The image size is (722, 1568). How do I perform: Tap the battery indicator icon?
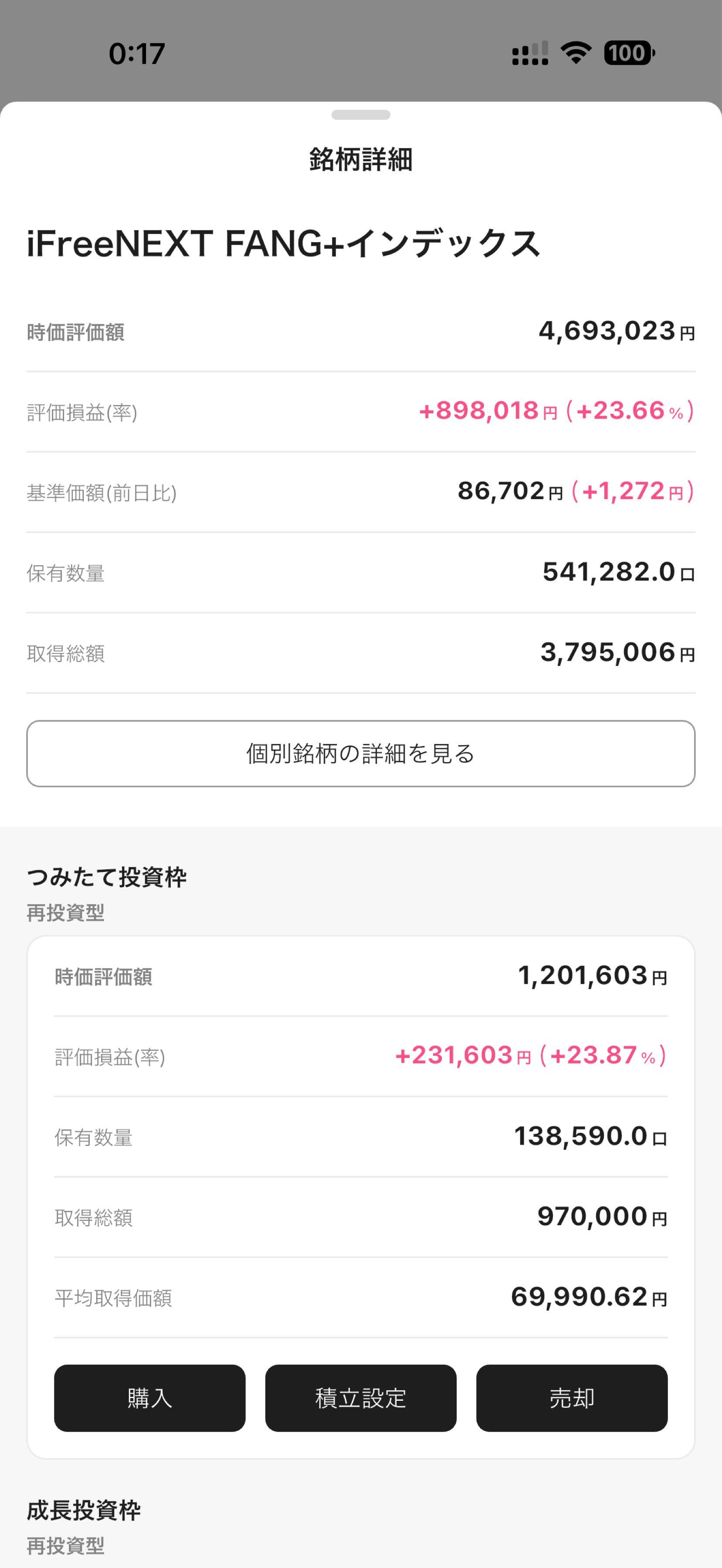click(x=628, y=53)
